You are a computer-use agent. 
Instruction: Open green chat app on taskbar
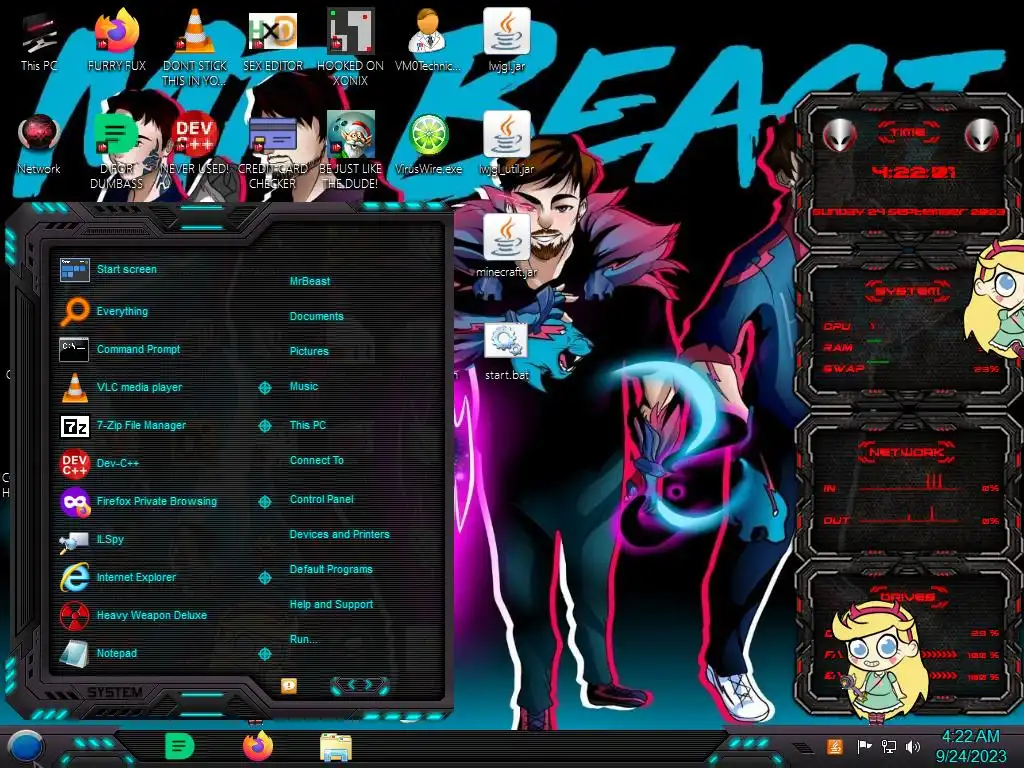[x=180, y=746]
